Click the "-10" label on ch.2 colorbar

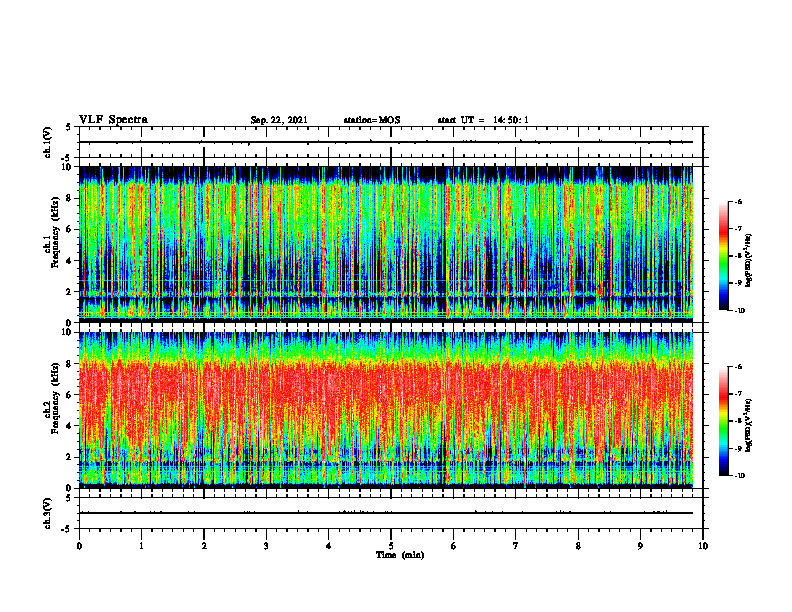pyautogui.click(x=739, y=476)
